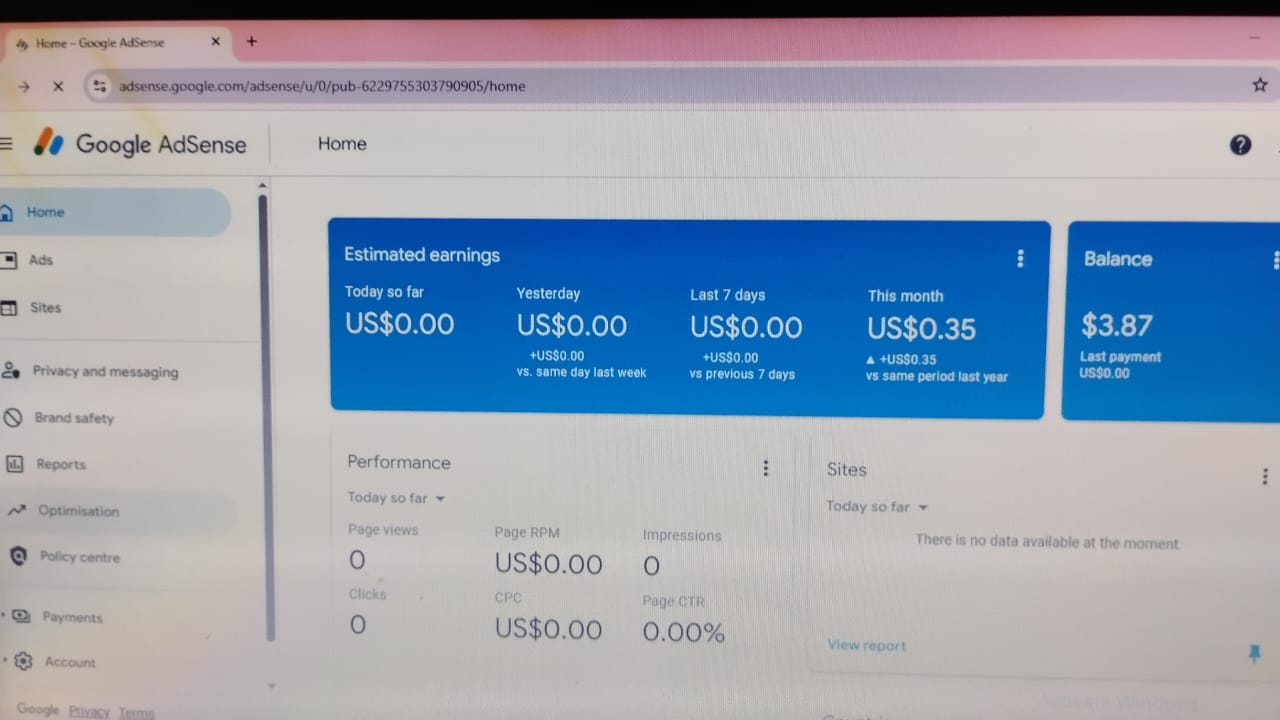Click the Sites icon in the sidebar

[x=8, y=308]
